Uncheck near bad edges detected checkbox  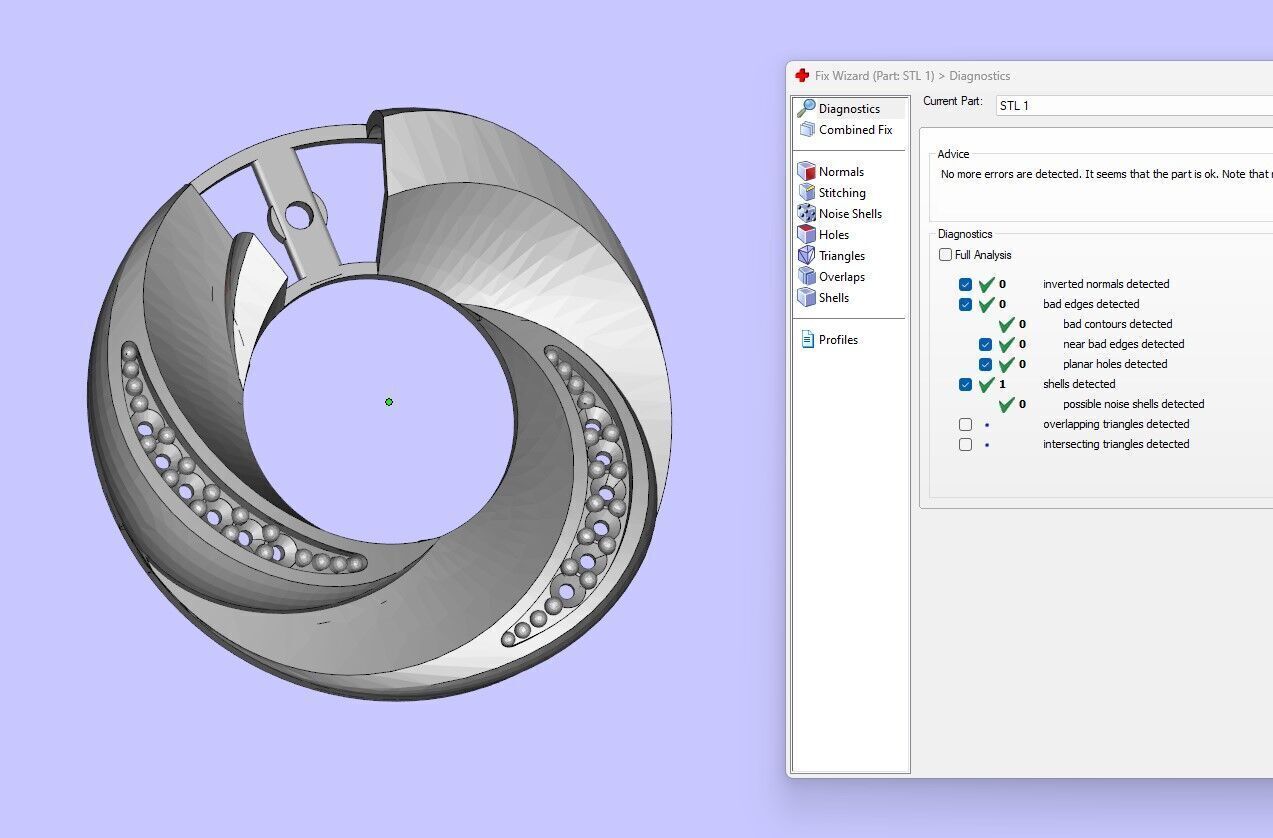pos(985,344)
